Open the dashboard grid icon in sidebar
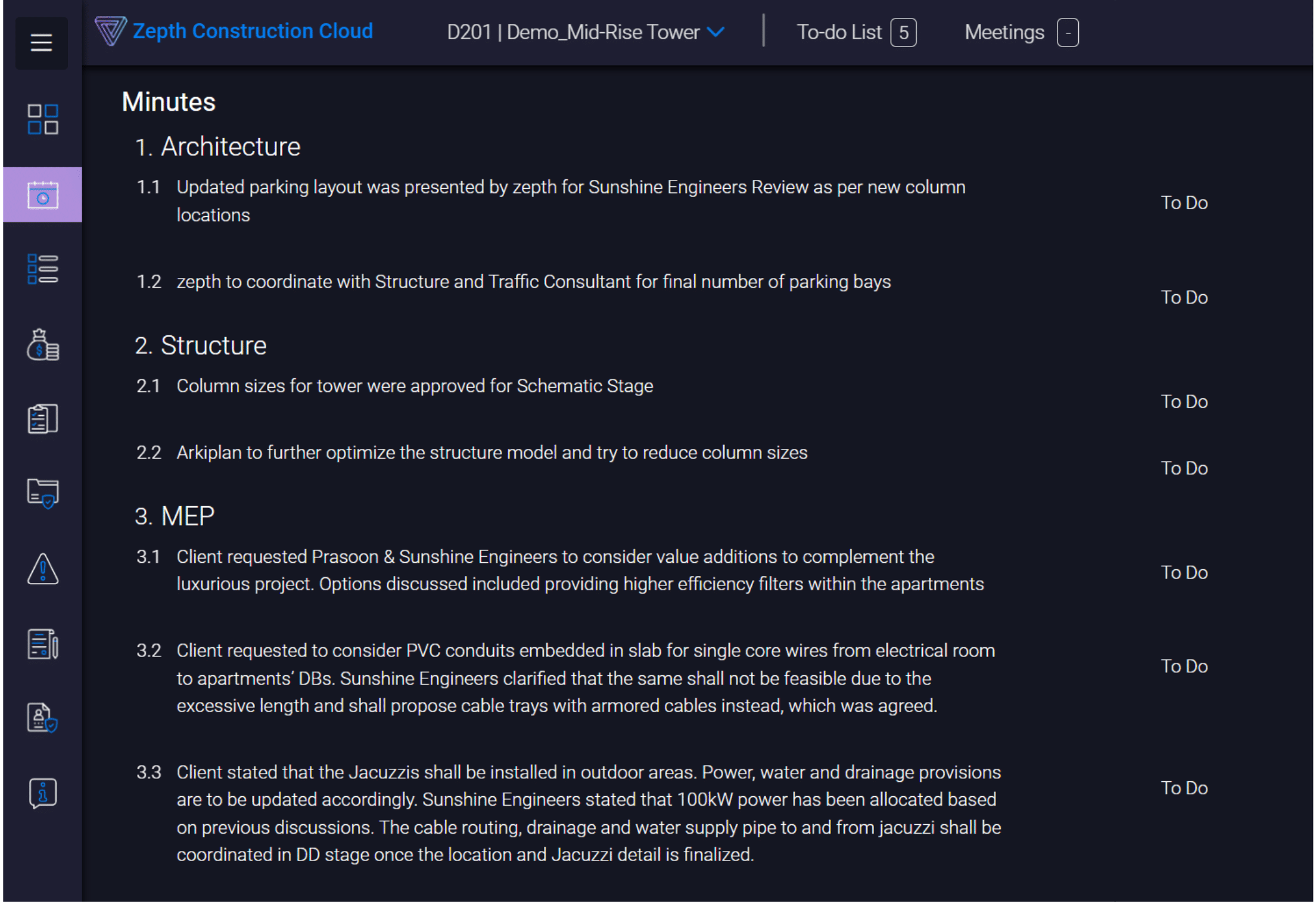 43,120
